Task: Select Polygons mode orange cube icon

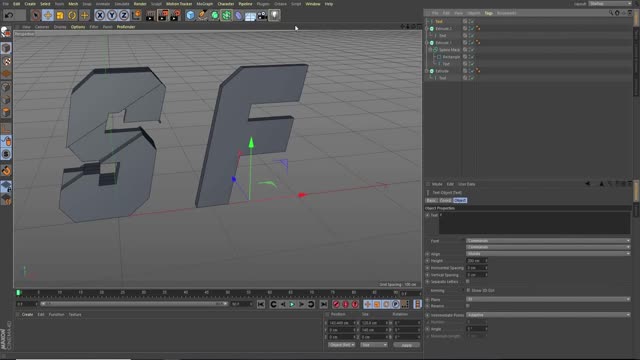Action: (x=6, y=112)
